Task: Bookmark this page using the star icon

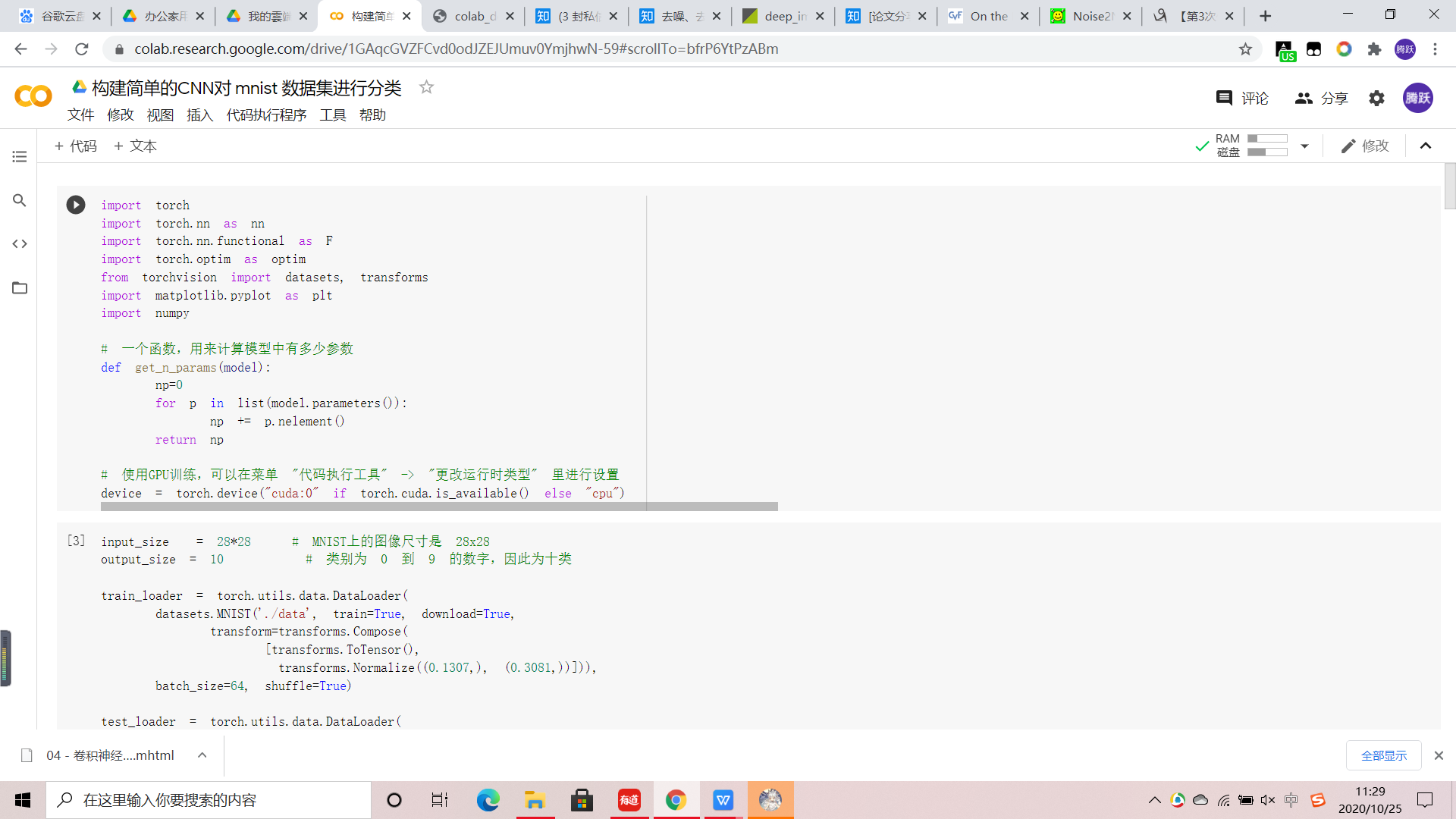Action: pyautogui.click(x=1245, y=49)
